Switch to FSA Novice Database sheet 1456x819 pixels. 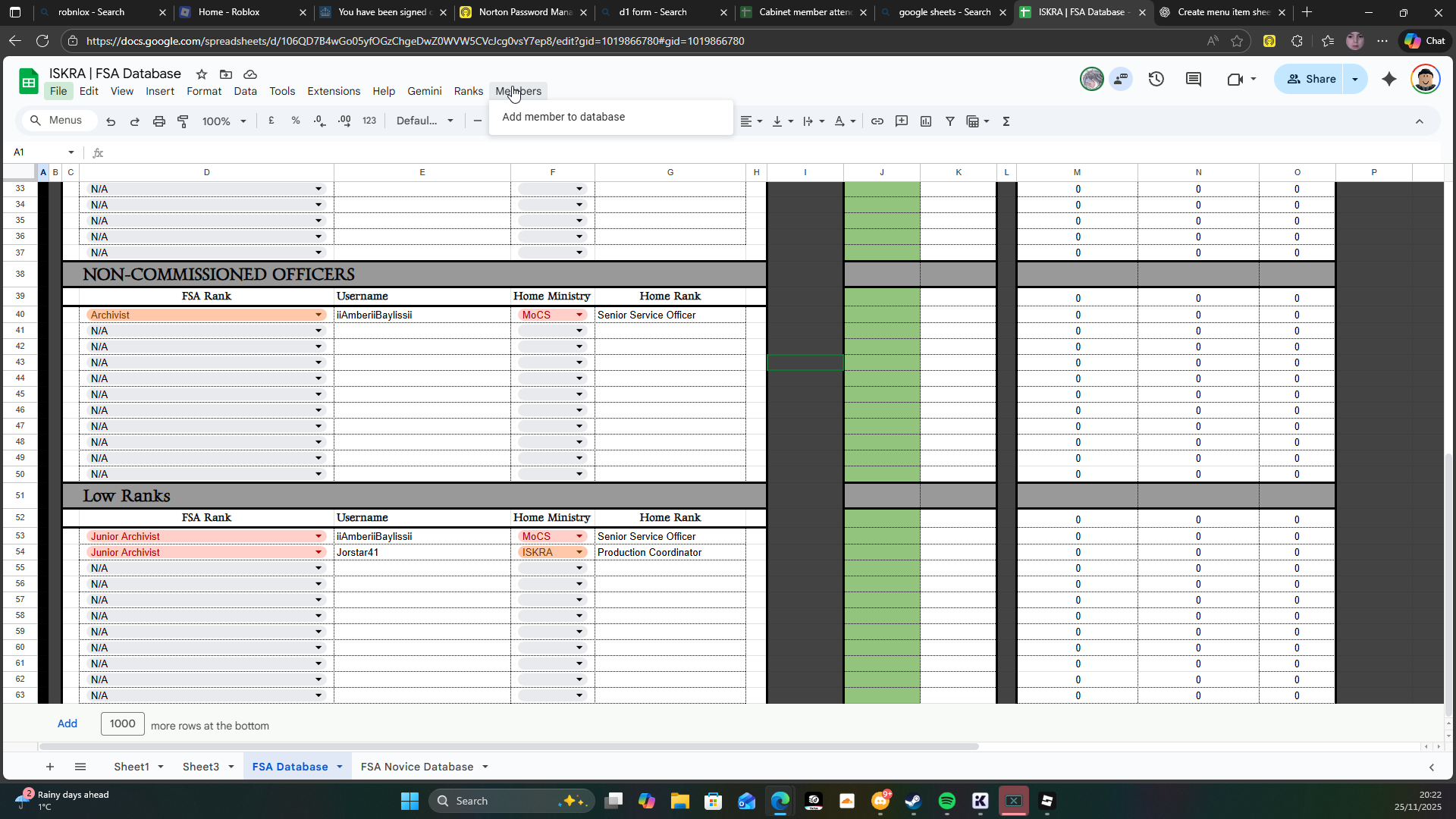click(416, 767)
